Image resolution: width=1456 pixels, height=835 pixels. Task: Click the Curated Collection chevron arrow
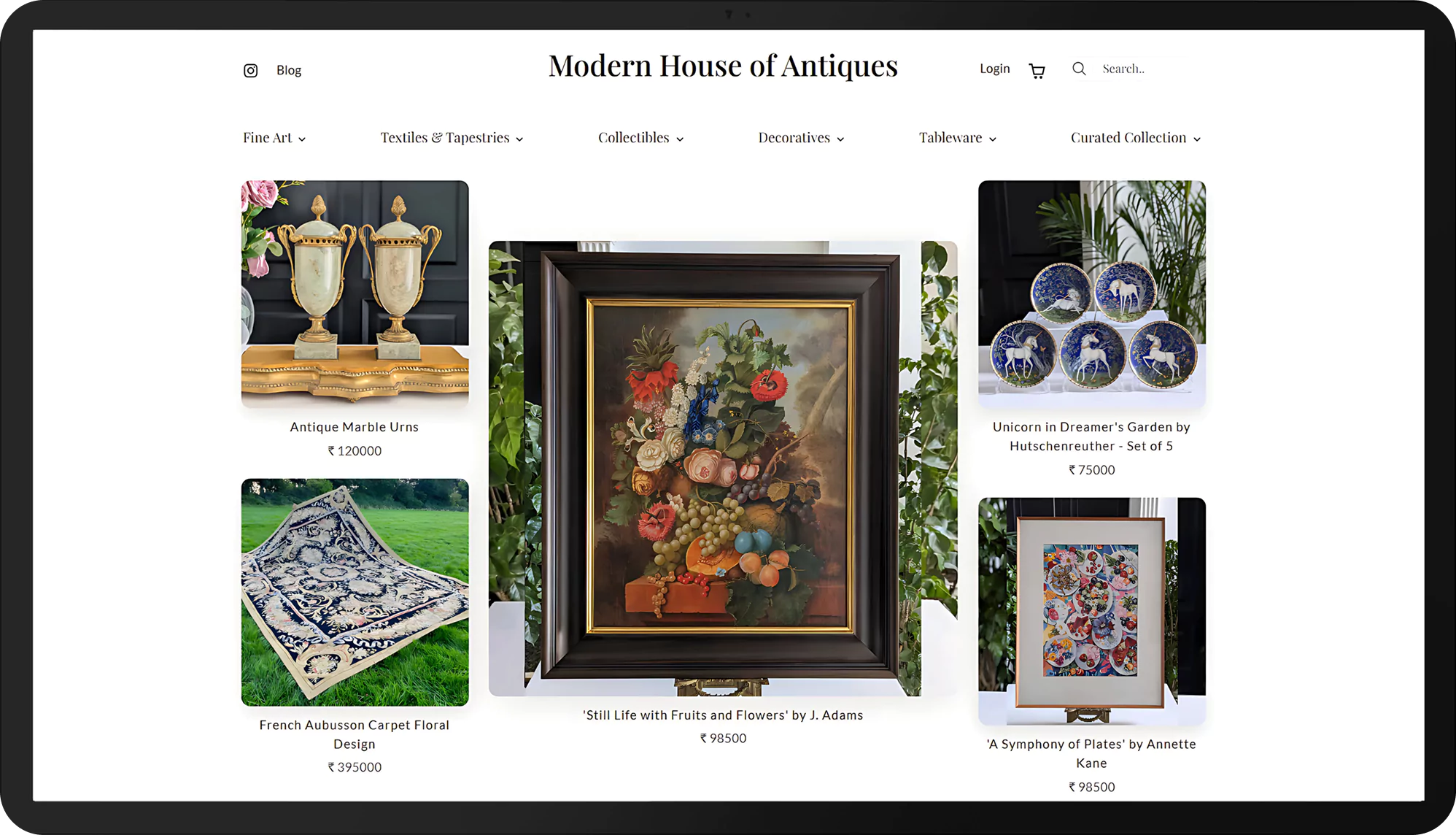point(1196,139)
